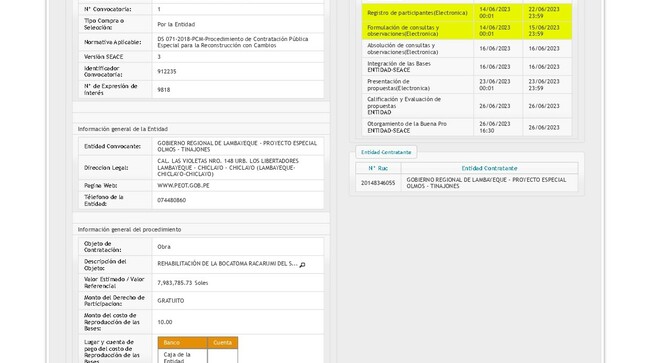The width and height of the screenshot is (645, 363).
Task: Click the Integración de las Bases row
Action: [x=466, y=67]
